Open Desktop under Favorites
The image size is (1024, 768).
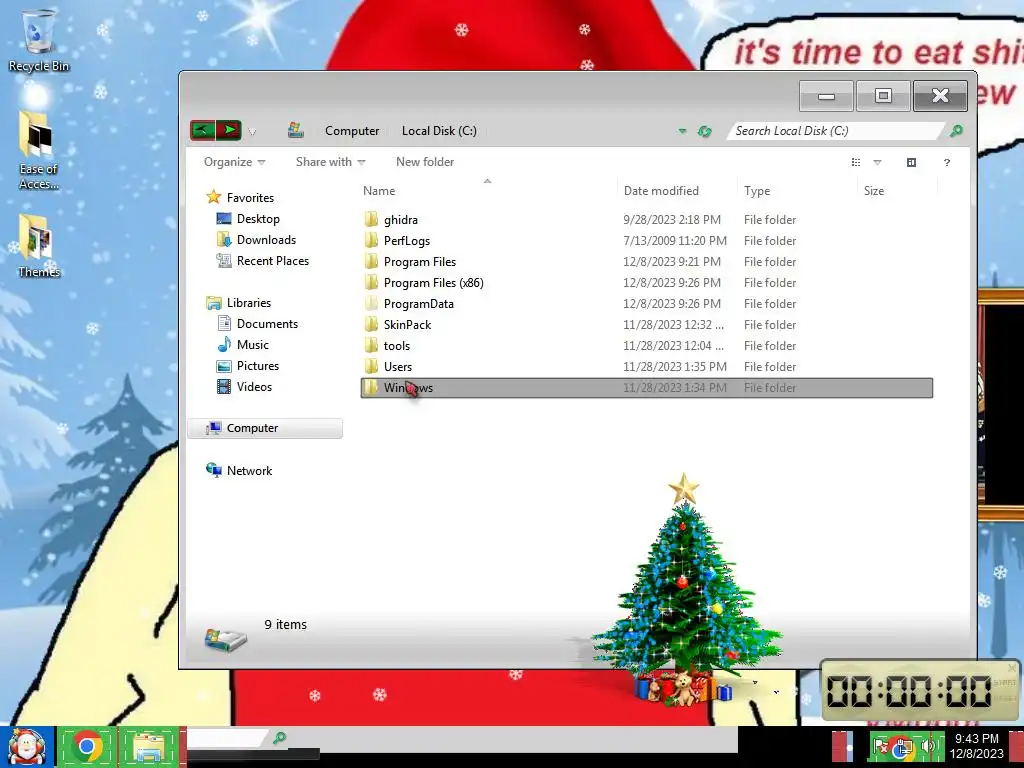pyautogui.click(x=258, y=219)
